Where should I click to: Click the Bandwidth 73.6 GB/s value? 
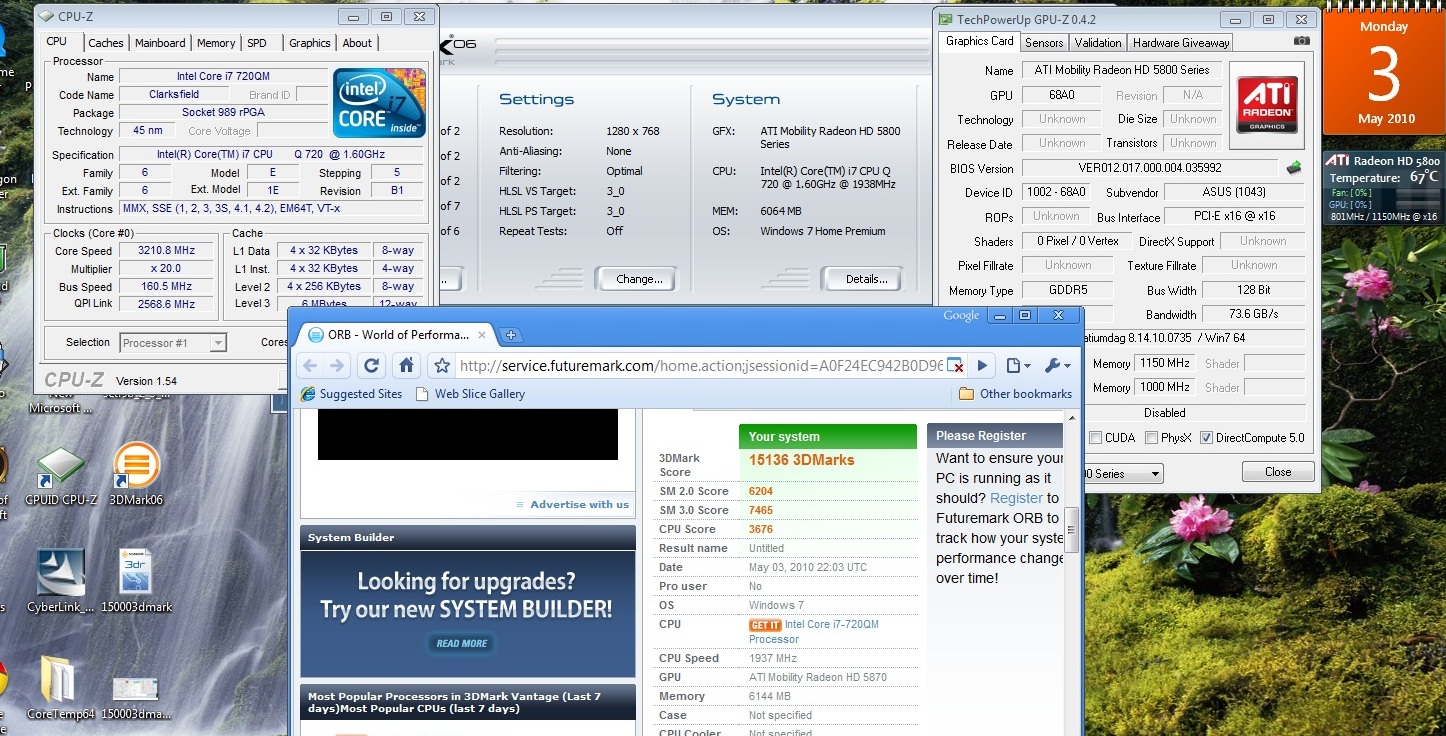[x=1254, y=314]
